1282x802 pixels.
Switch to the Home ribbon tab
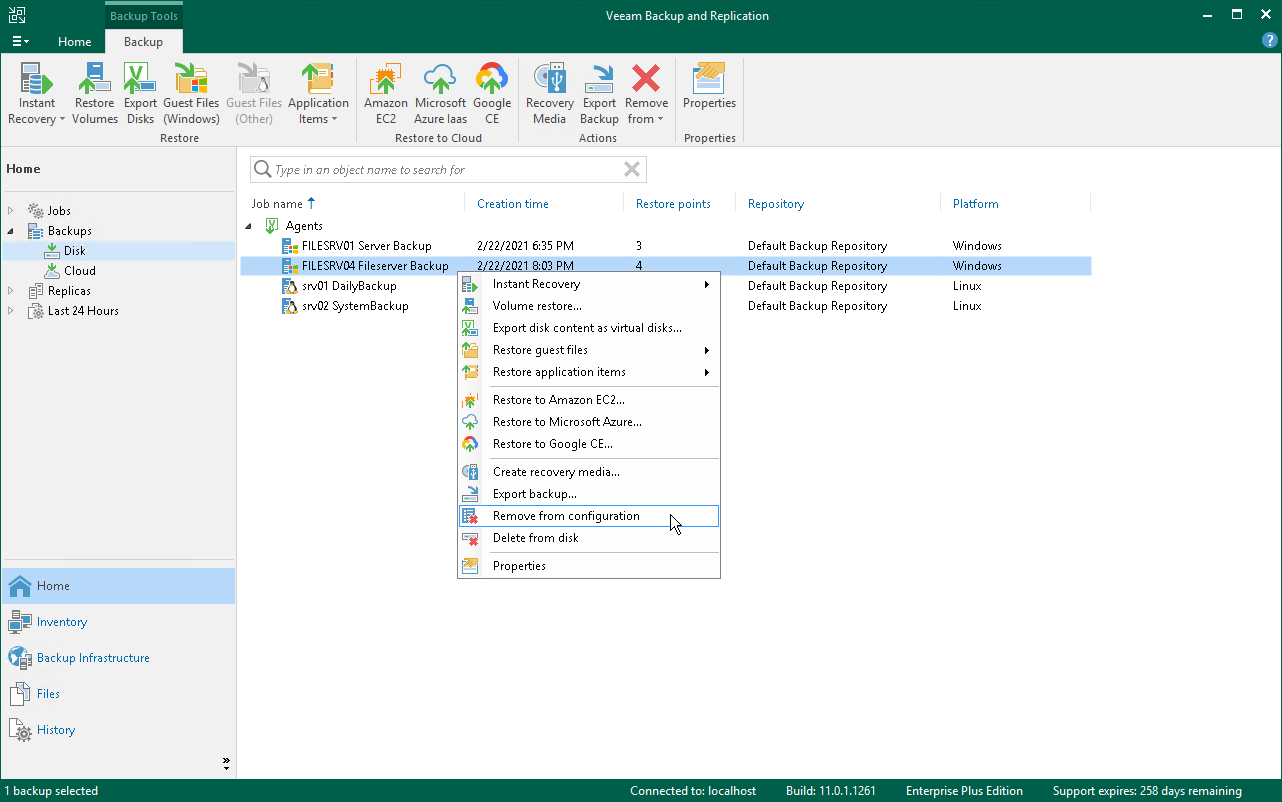coord(75,42)
